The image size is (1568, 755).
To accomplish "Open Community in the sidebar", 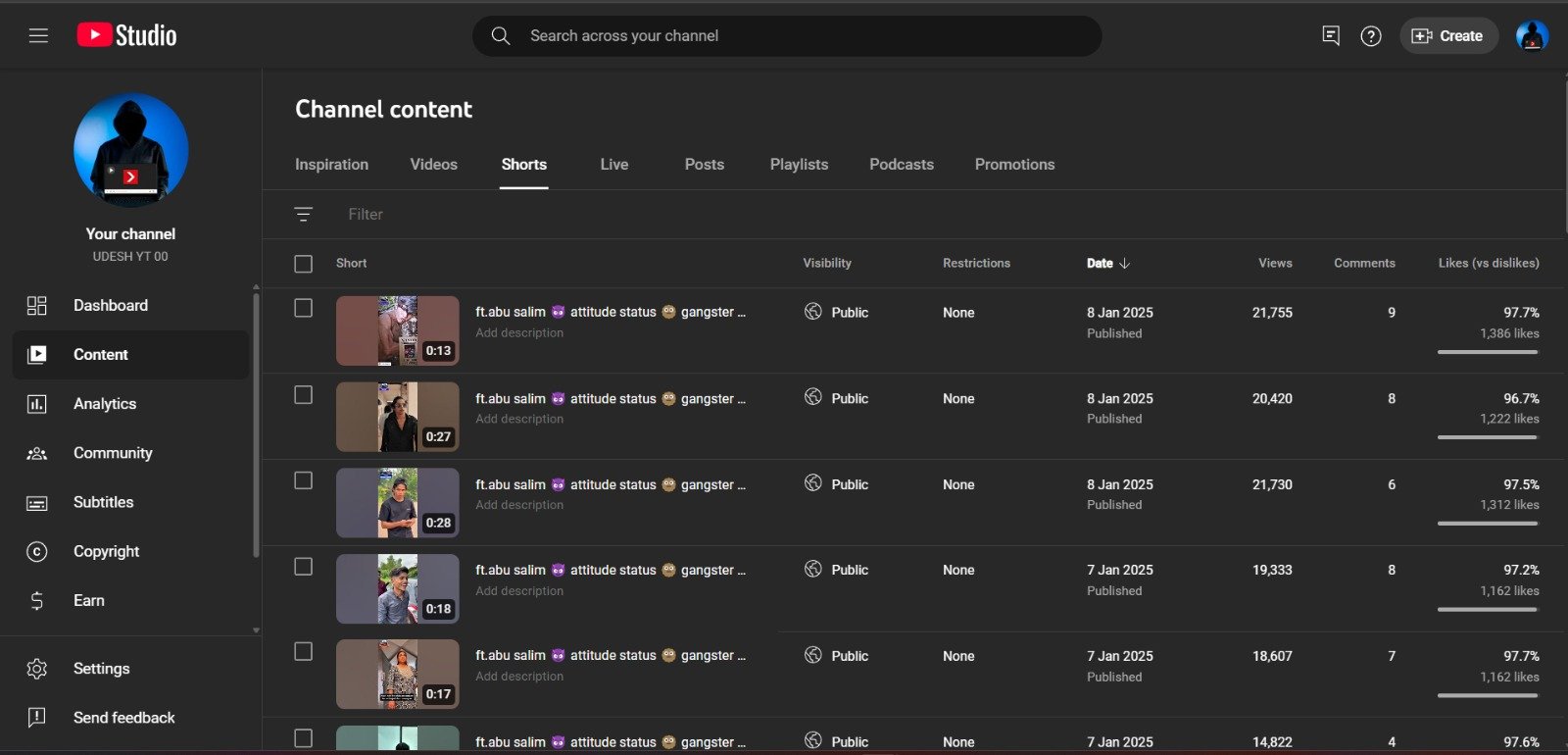I will tap(130, 453).
